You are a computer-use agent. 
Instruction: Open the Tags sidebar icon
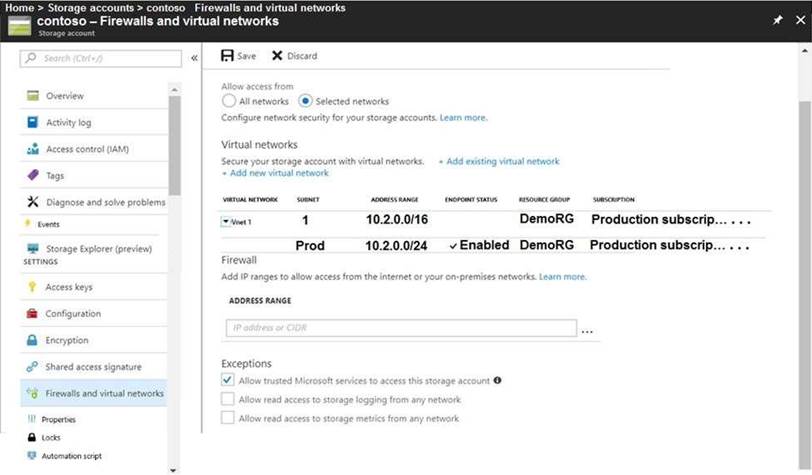coord(33,175)
